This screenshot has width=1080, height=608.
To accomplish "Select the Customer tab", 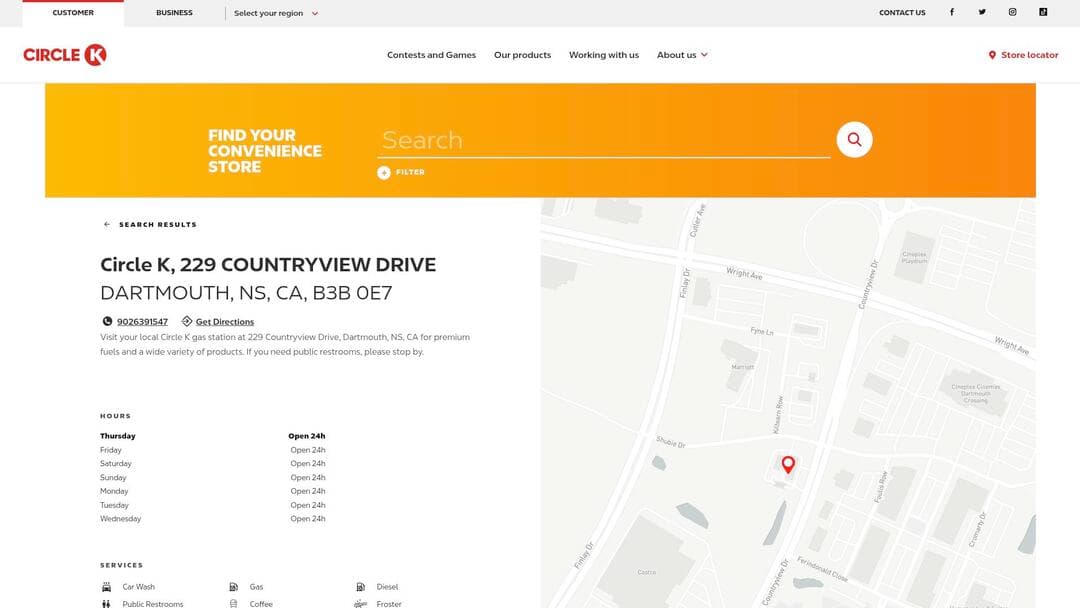I will pos(73,13).
